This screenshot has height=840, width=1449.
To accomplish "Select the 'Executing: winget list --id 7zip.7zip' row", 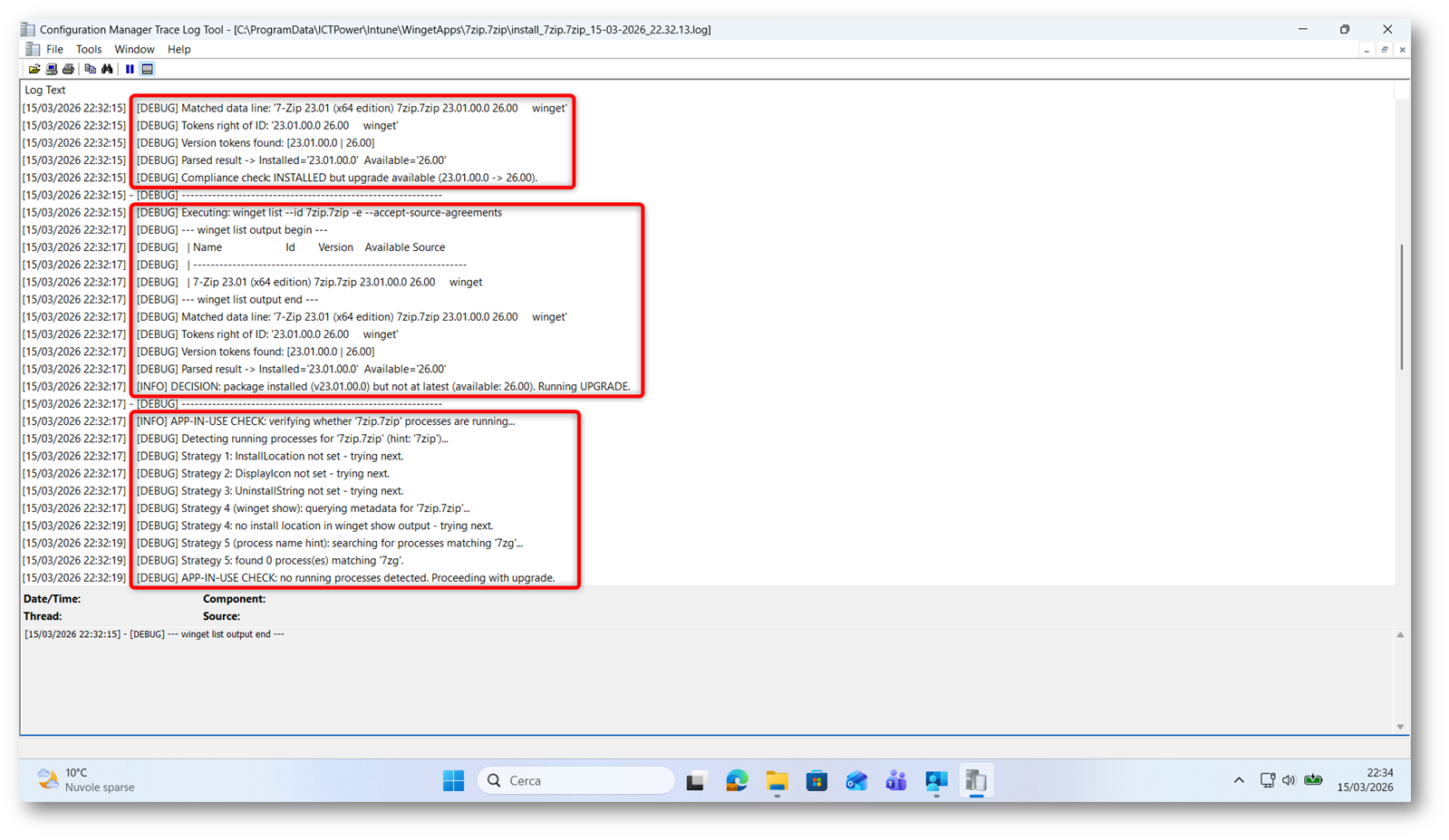I will point(707,212).
